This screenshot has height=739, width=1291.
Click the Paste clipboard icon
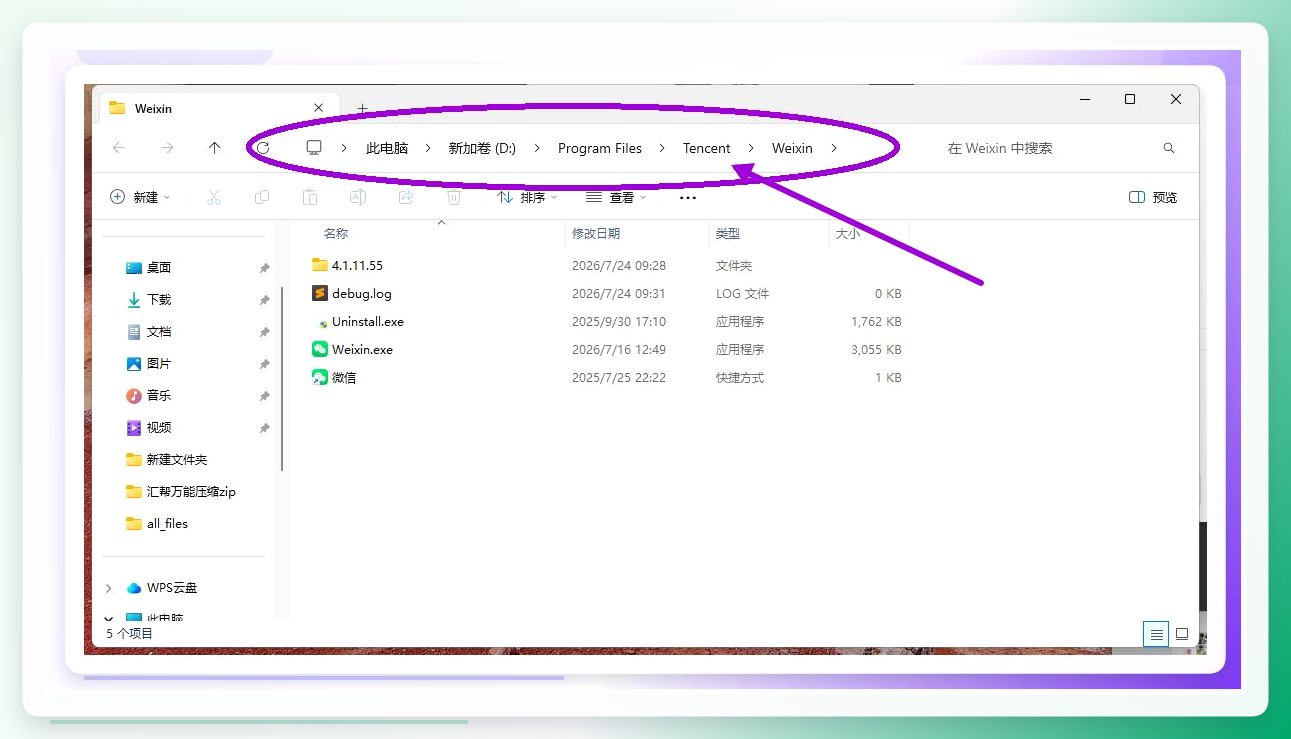[x=310, y=197]
